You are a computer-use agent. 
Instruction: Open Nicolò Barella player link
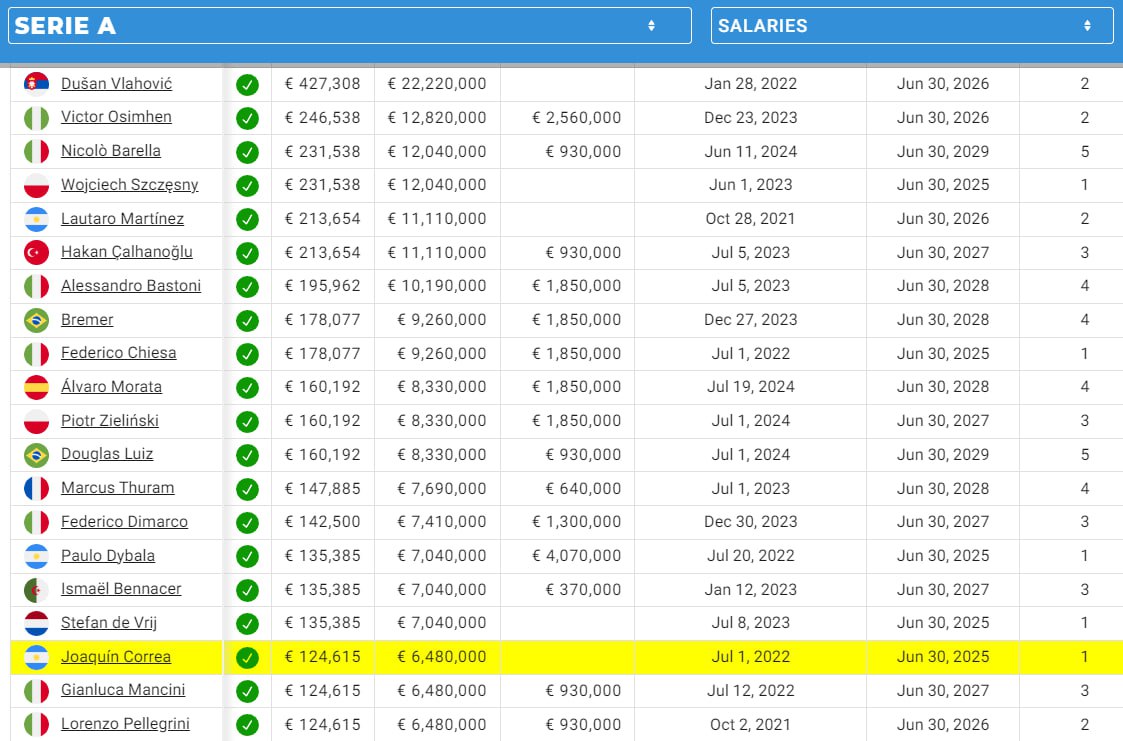(x=110, y=151)
